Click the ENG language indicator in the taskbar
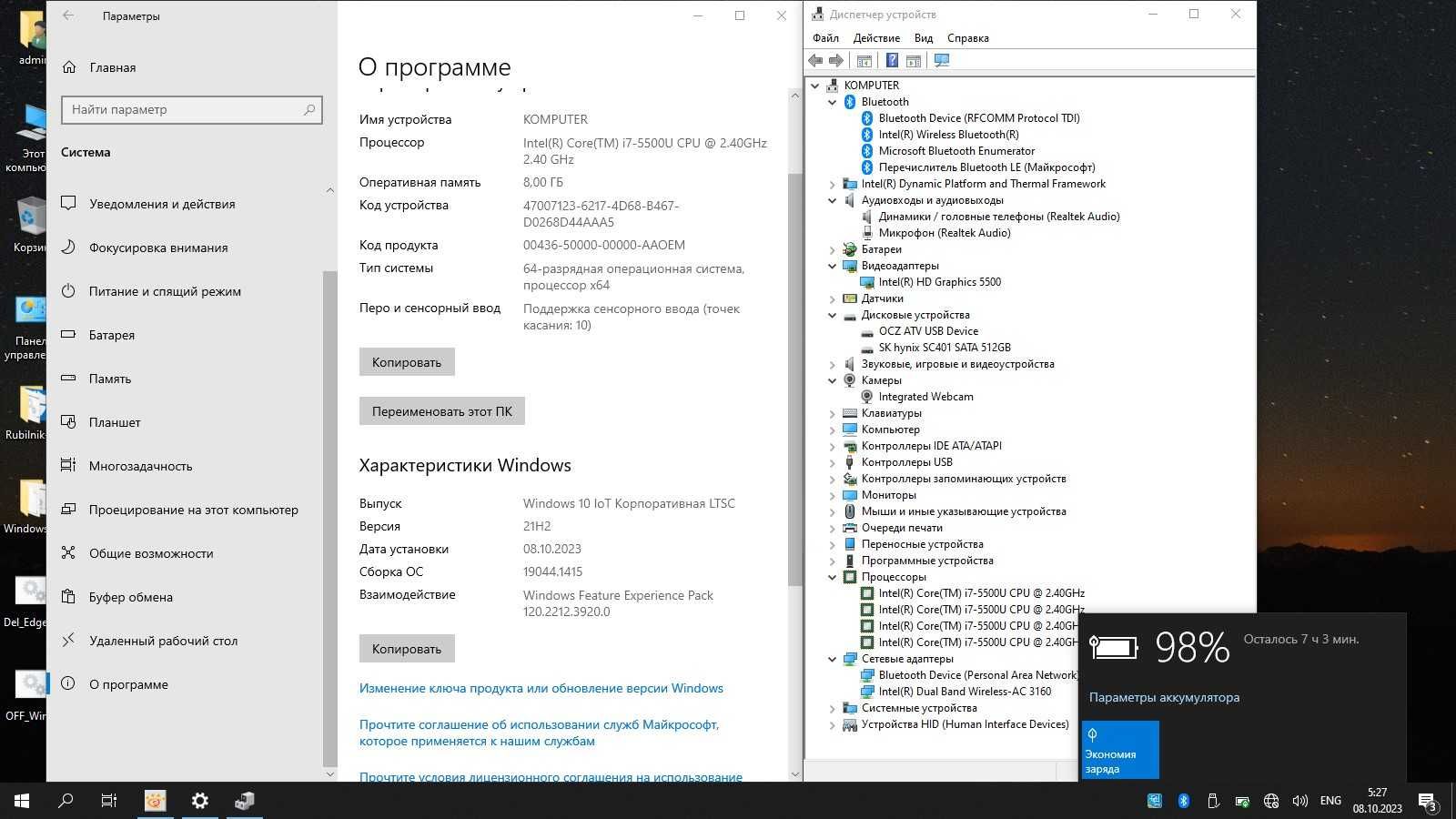Viewport: 1456px width, 819px height. [x=1330, y=801]
